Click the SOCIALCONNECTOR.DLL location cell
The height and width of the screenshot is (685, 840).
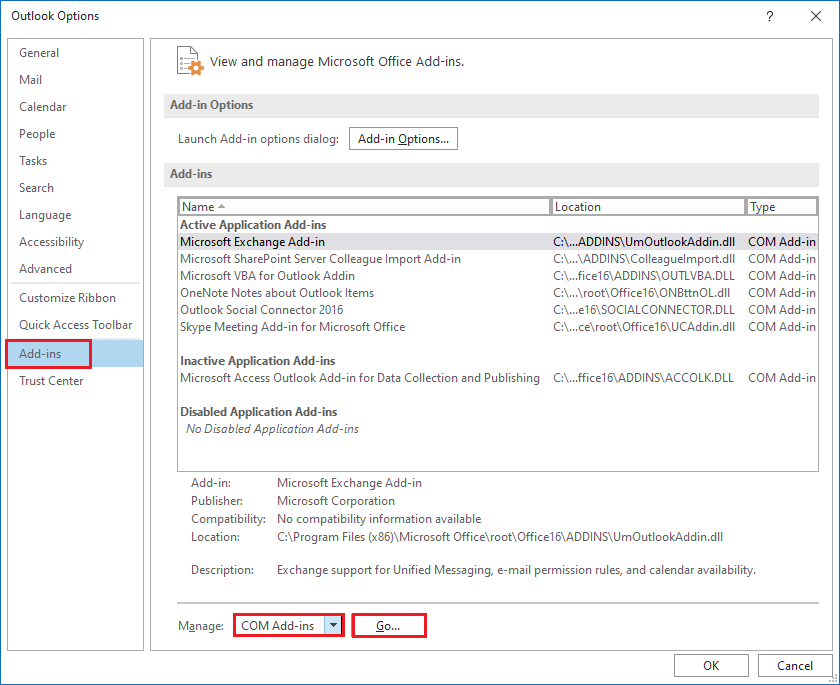[644, 310]
